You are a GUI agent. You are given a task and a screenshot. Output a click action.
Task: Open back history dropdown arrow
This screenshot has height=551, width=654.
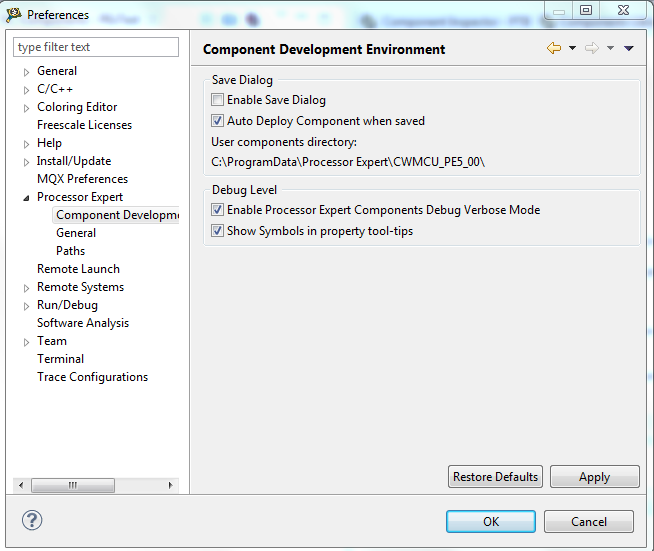point(573,48)
